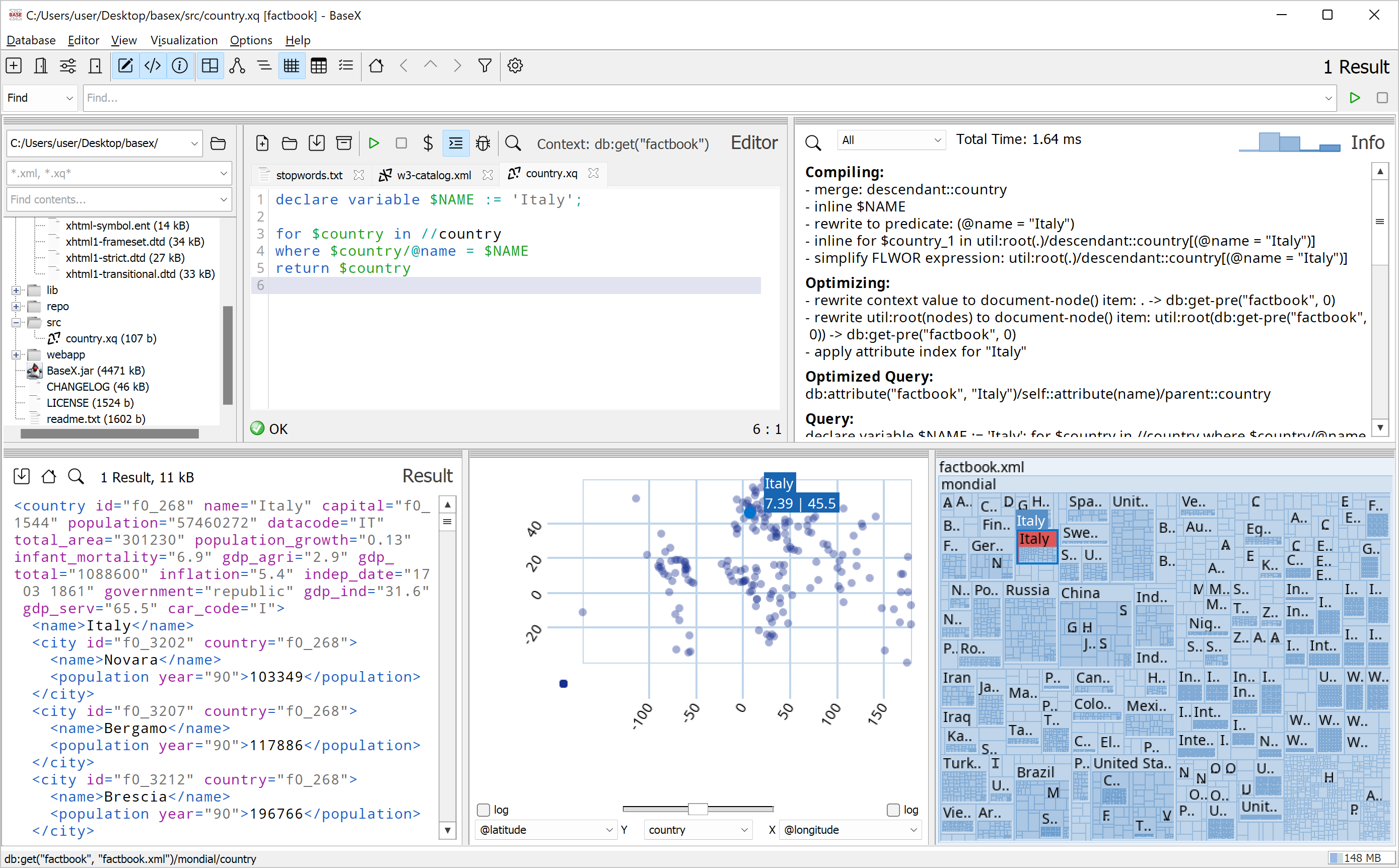Toggle the Editor panel icon
The width and height of the screenshot is (1399, 868).
[125, 65]
